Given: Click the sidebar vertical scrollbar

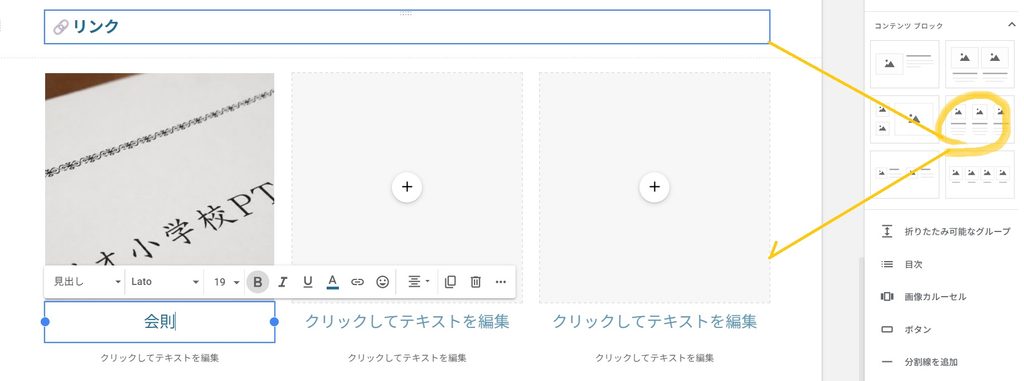Looking at the screenshot, I should click(861, 319).
